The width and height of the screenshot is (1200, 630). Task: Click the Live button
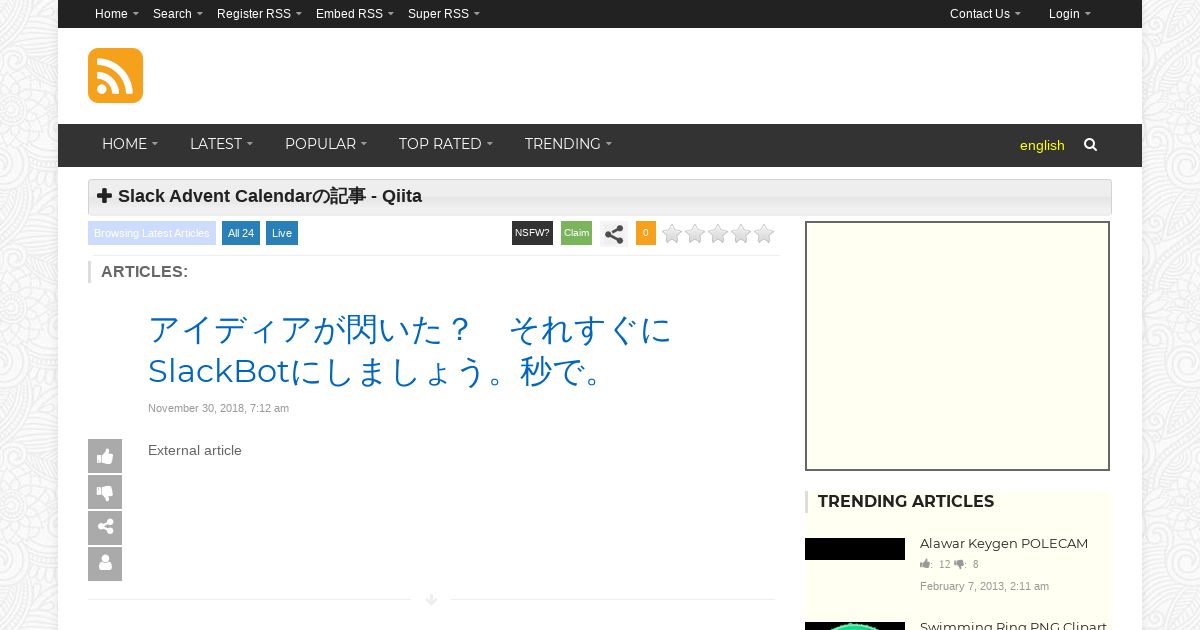pos(282,233)
